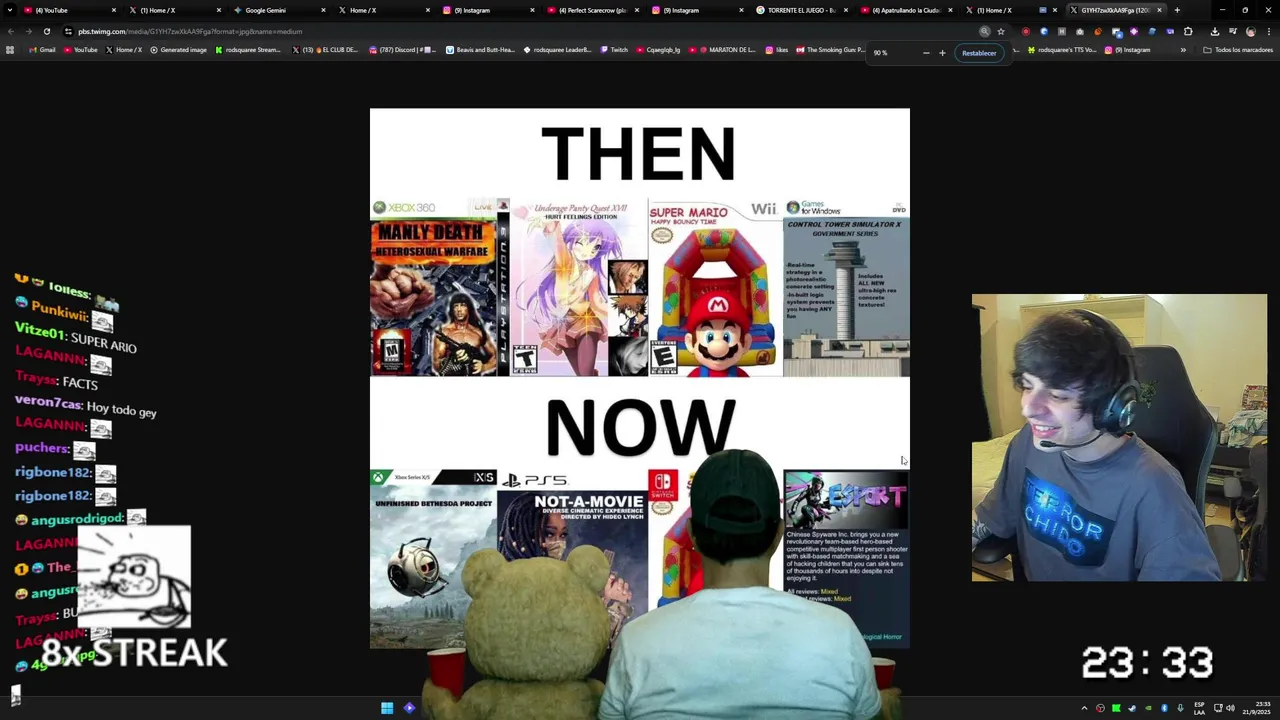Open the green Kick tray icon
This screenshot has height=720, width=1280.
tap(1116, 708)
